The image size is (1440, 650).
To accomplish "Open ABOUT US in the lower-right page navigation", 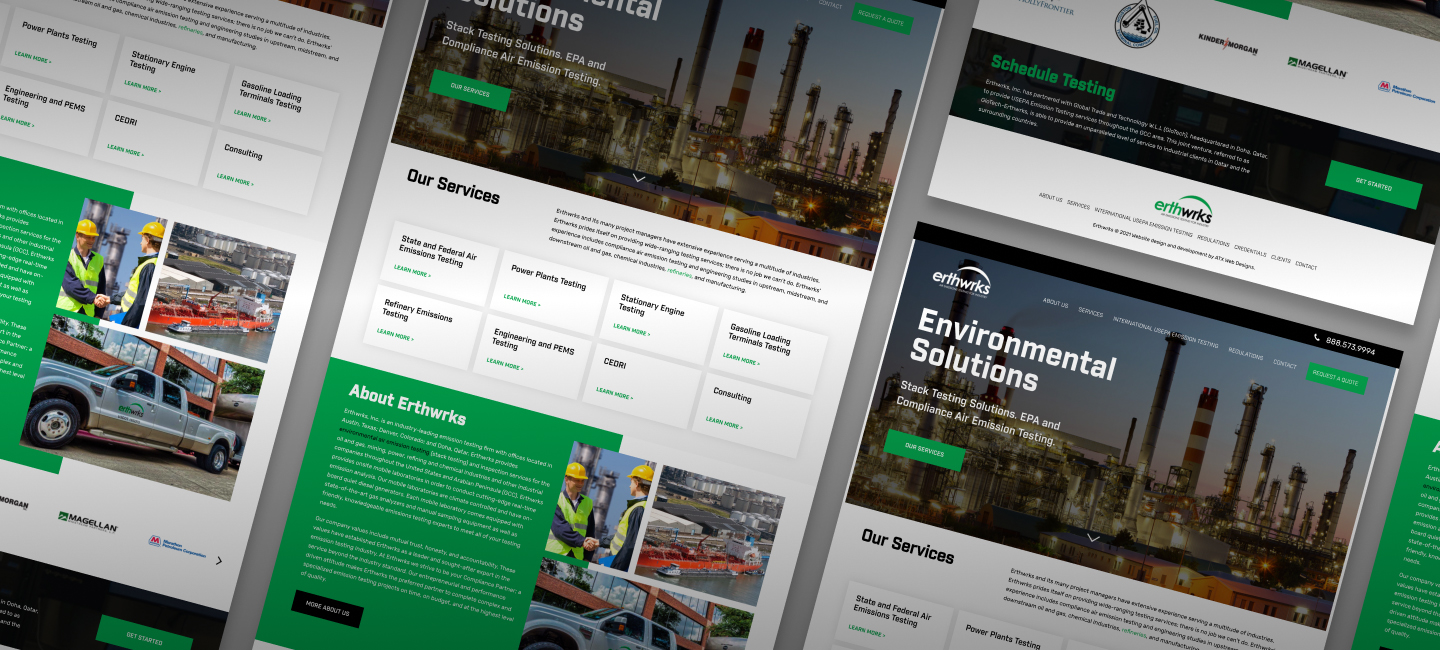I will pos(1055,303).
